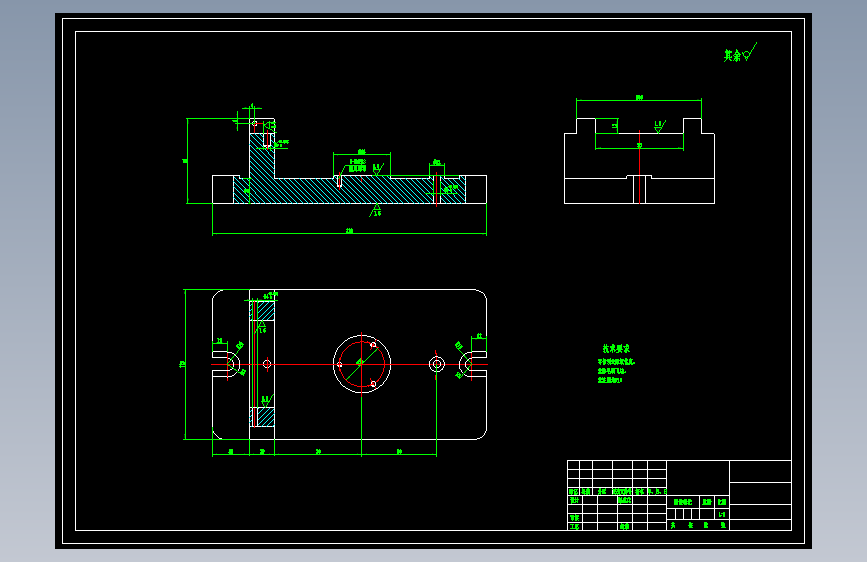Click the height dimension left of plan view
This screenshot has height=562, width=867.
pyautogui.click(x=184, y=364)
